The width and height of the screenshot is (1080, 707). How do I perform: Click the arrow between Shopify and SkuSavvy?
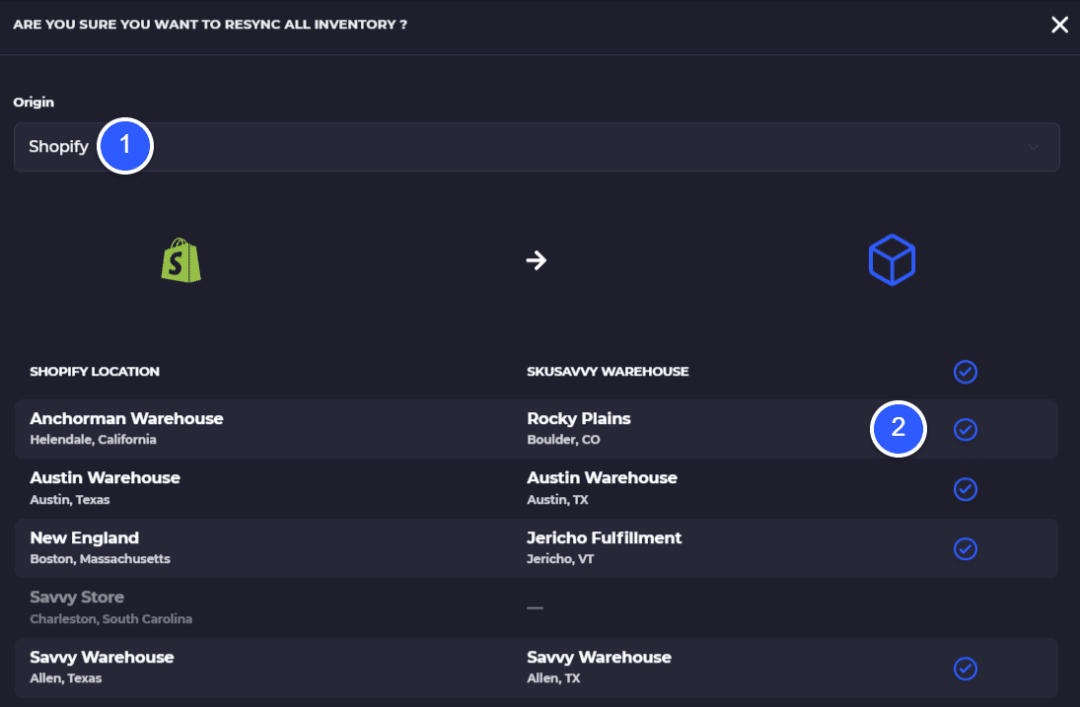click(536, 260)
